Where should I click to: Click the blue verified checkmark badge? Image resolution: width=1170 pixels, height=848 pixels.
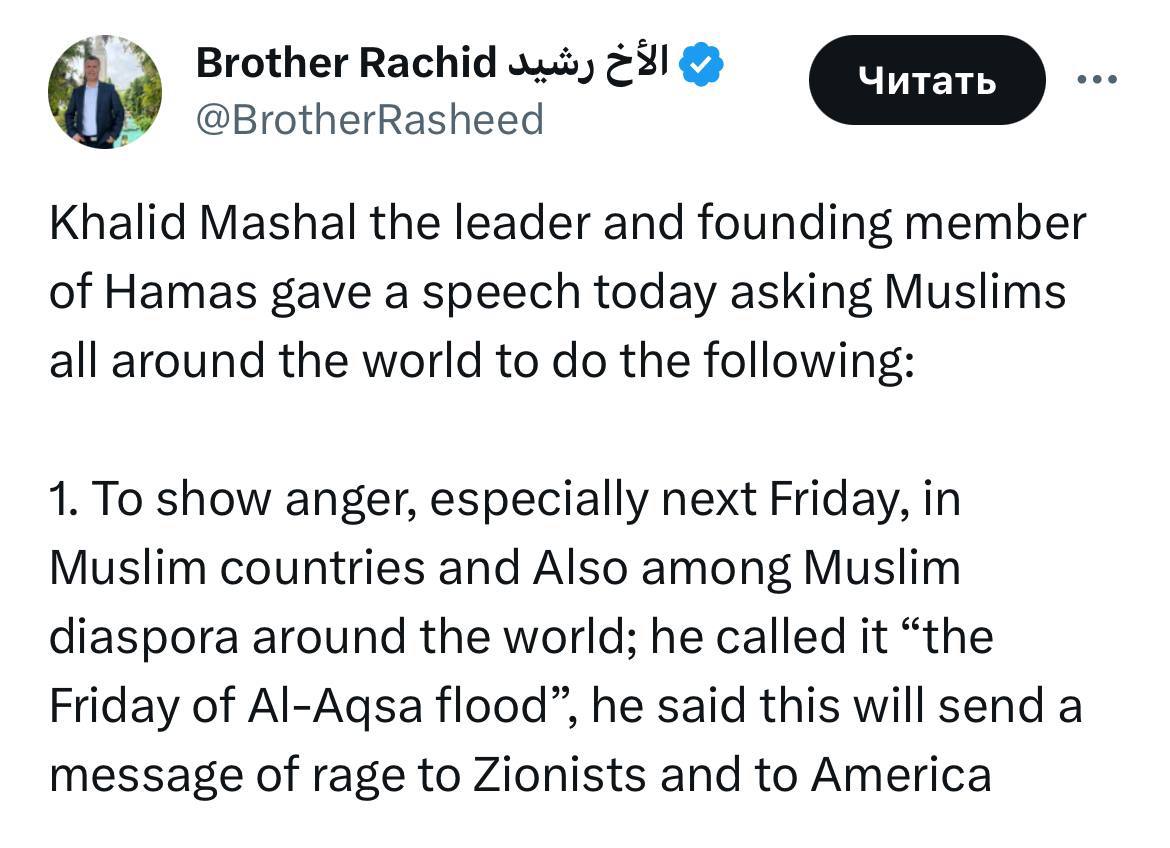click(702, 66)
